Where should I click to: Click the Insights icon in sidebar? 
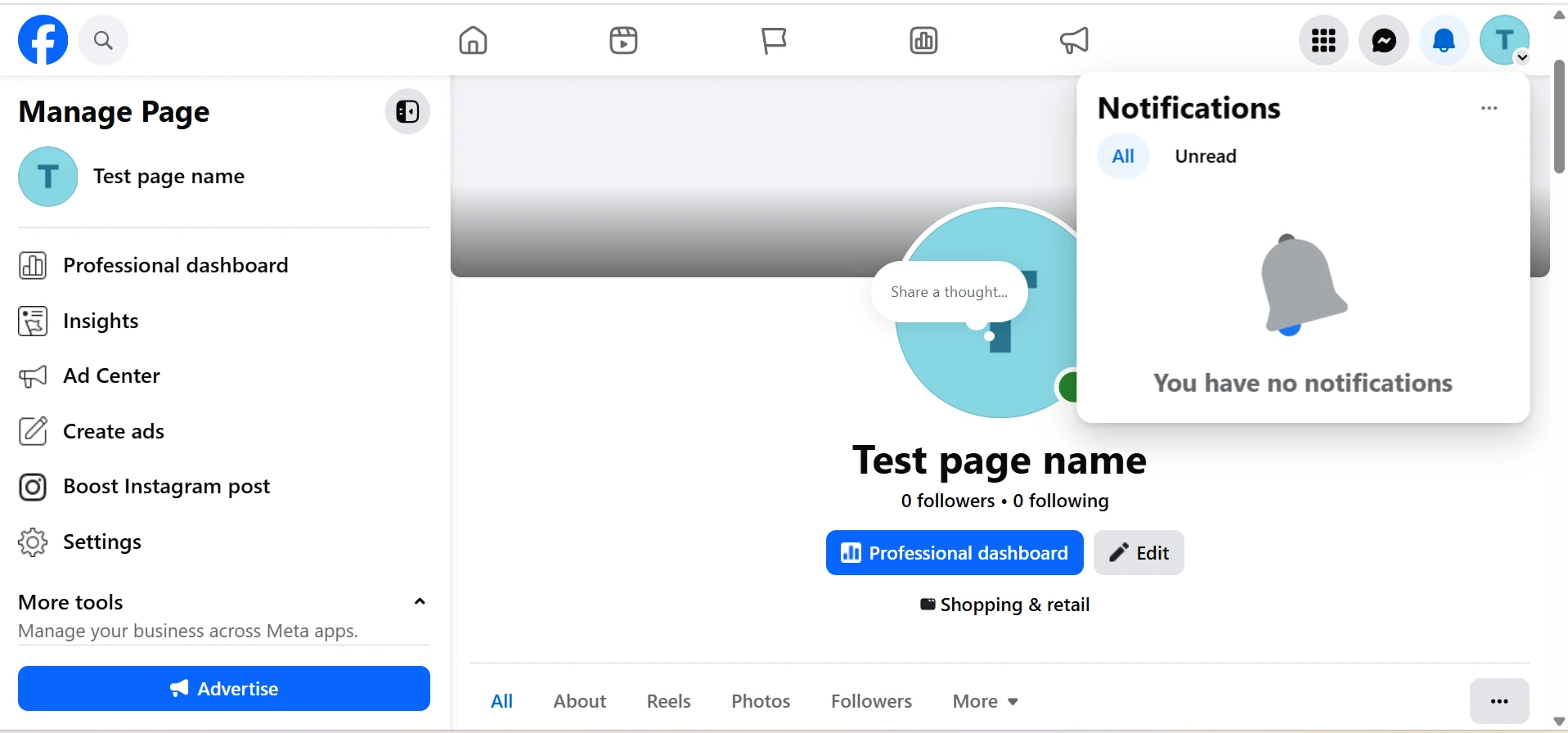click(x=33, y=321)
